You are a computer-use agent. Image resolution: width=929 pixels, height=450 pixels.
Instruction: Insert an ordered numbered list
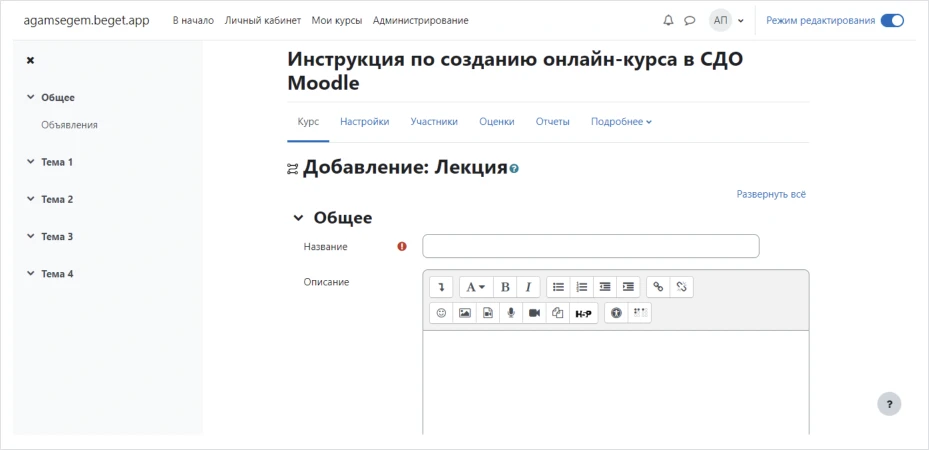pyautogui.click(x=582, y=287)
